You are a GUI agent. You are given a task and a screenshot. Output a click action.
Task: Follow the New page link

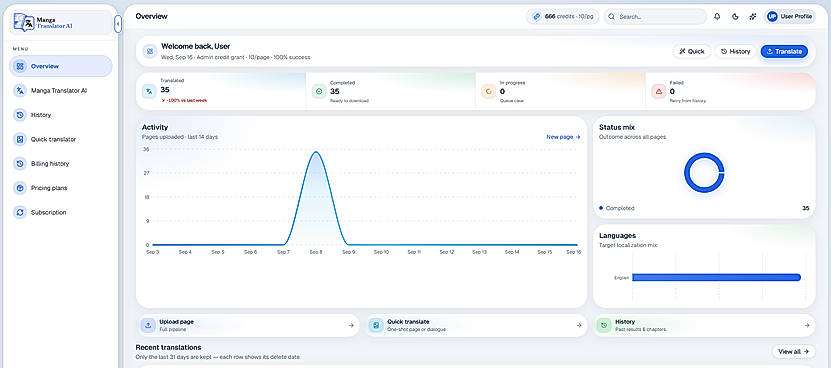tap(563, 137)
